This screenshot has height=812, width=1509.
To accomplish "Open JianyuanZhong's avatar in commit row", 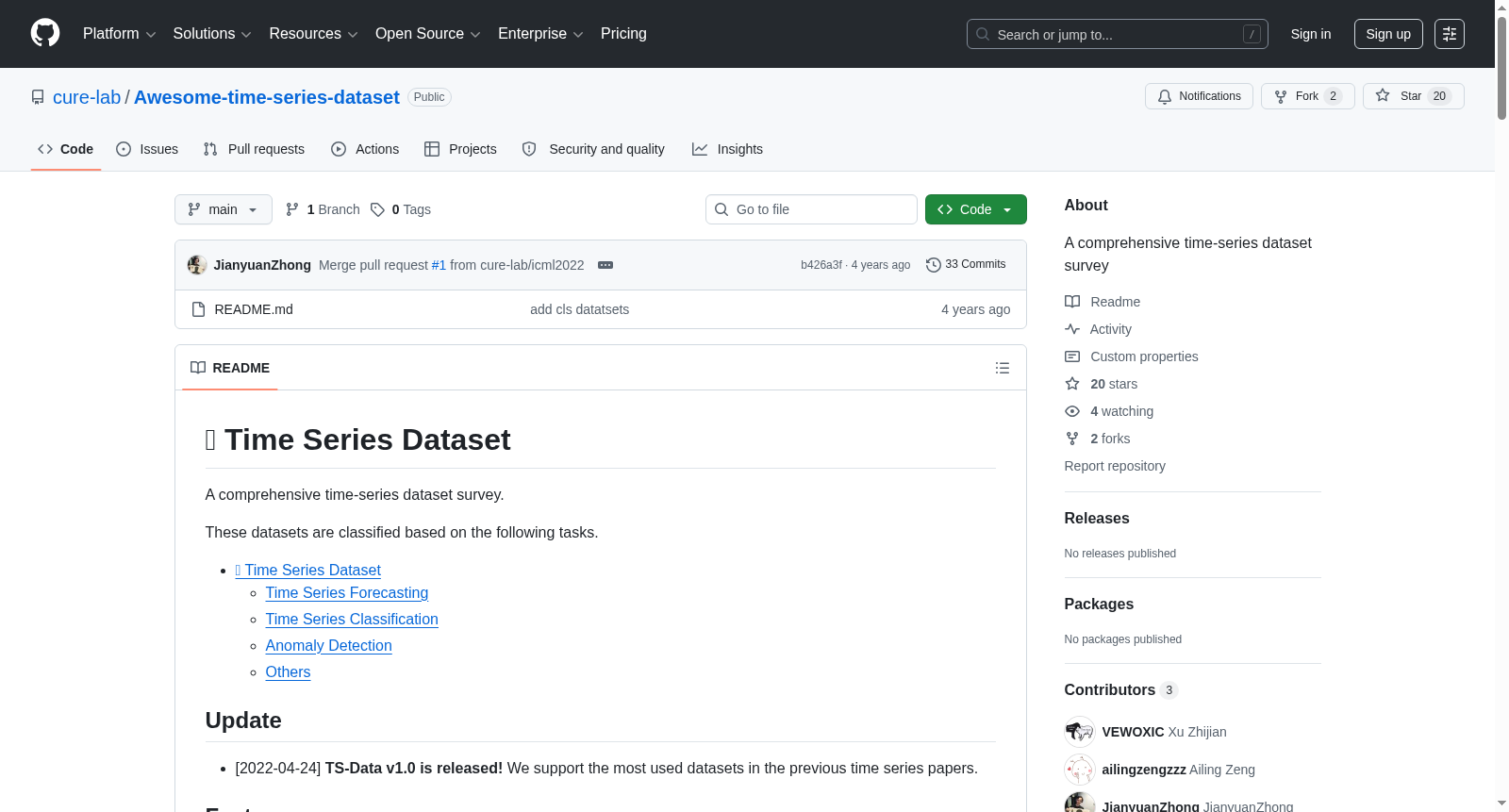I will coord(197,265).
